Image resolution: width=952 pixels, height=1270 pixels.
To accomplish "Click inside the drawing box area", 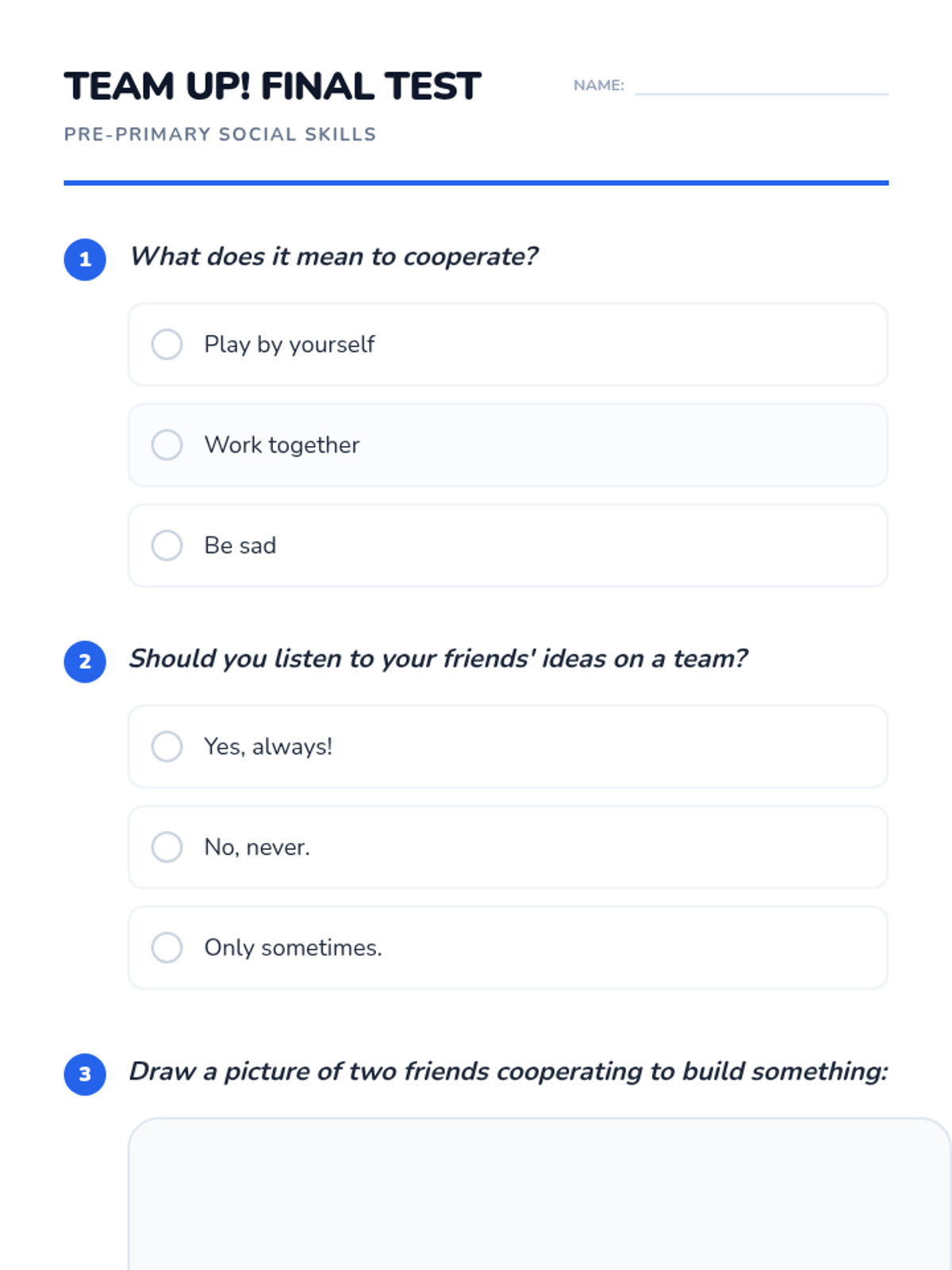I will coord(539,1199).
